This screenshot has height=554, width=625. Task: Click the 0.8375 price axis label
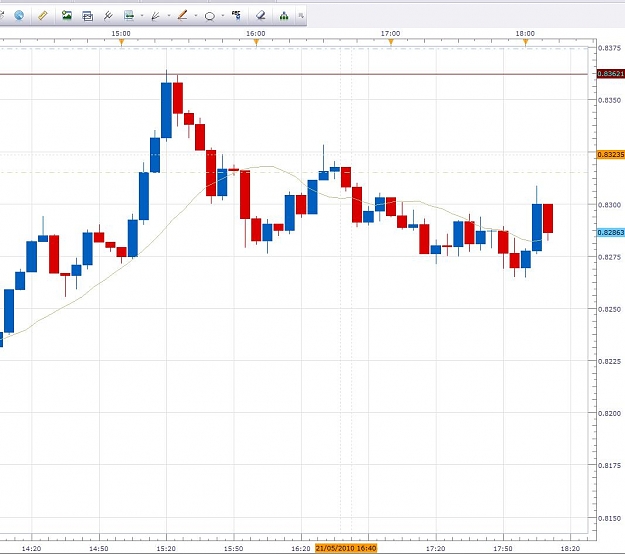[x=609, y=48]
